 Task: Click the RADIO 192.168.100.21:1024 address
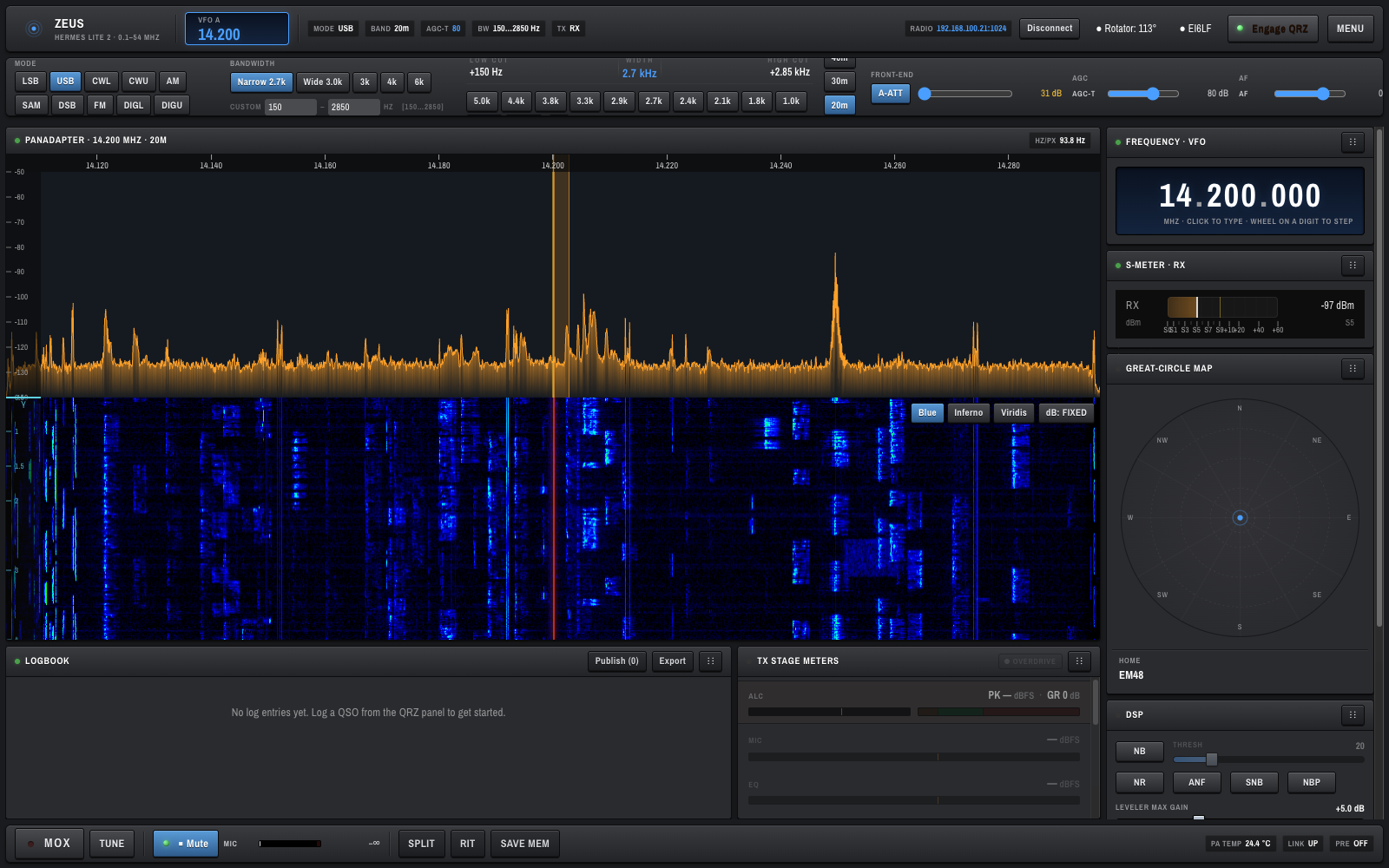pos(958,29)
